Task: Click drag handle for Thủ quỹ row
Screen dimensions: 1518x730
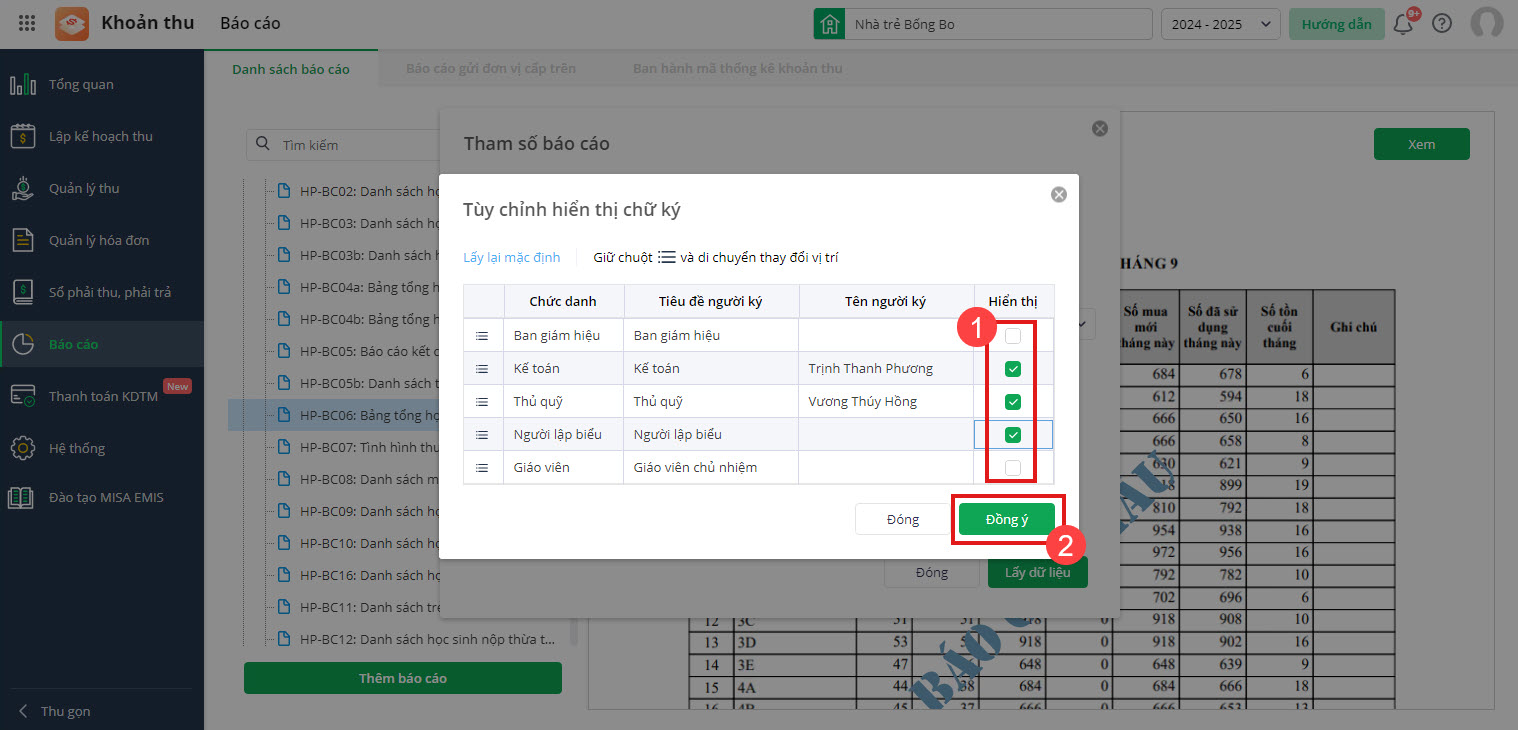Action: [482, 402]
